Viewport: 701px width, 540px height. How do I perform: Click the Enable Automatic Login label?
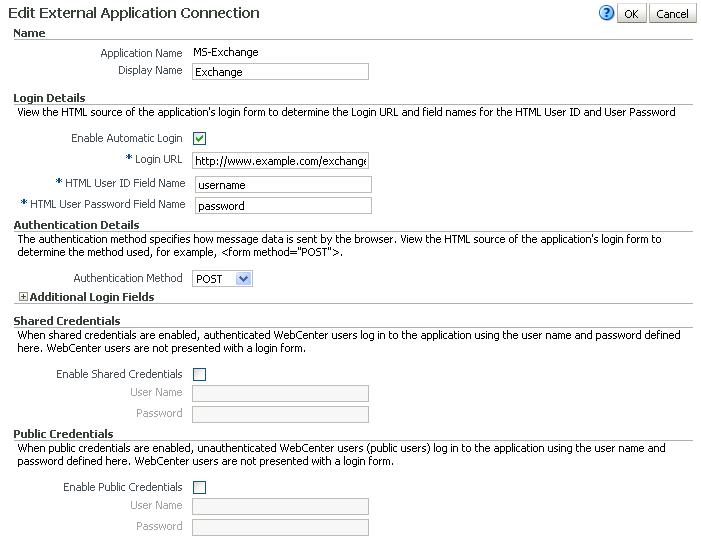tap(127, 138)
